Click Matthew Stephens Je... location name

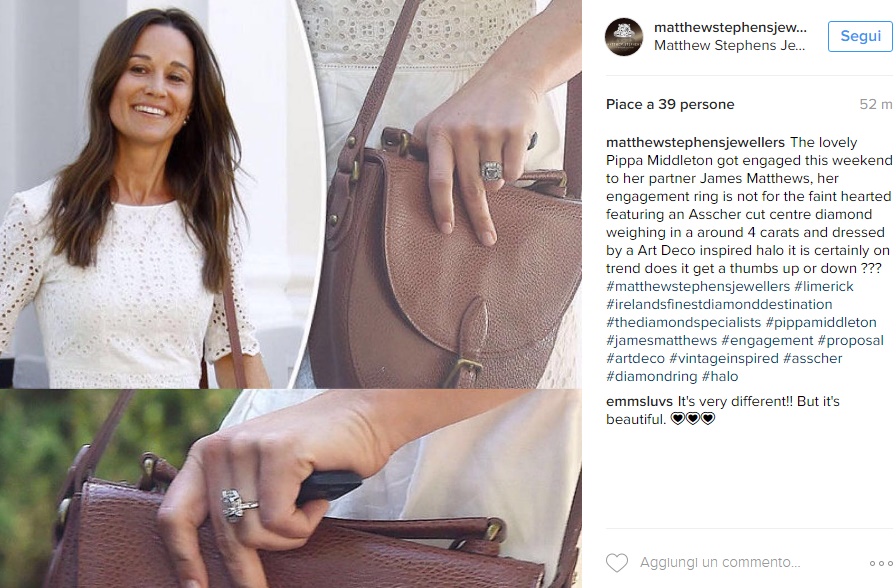[729, 46]
